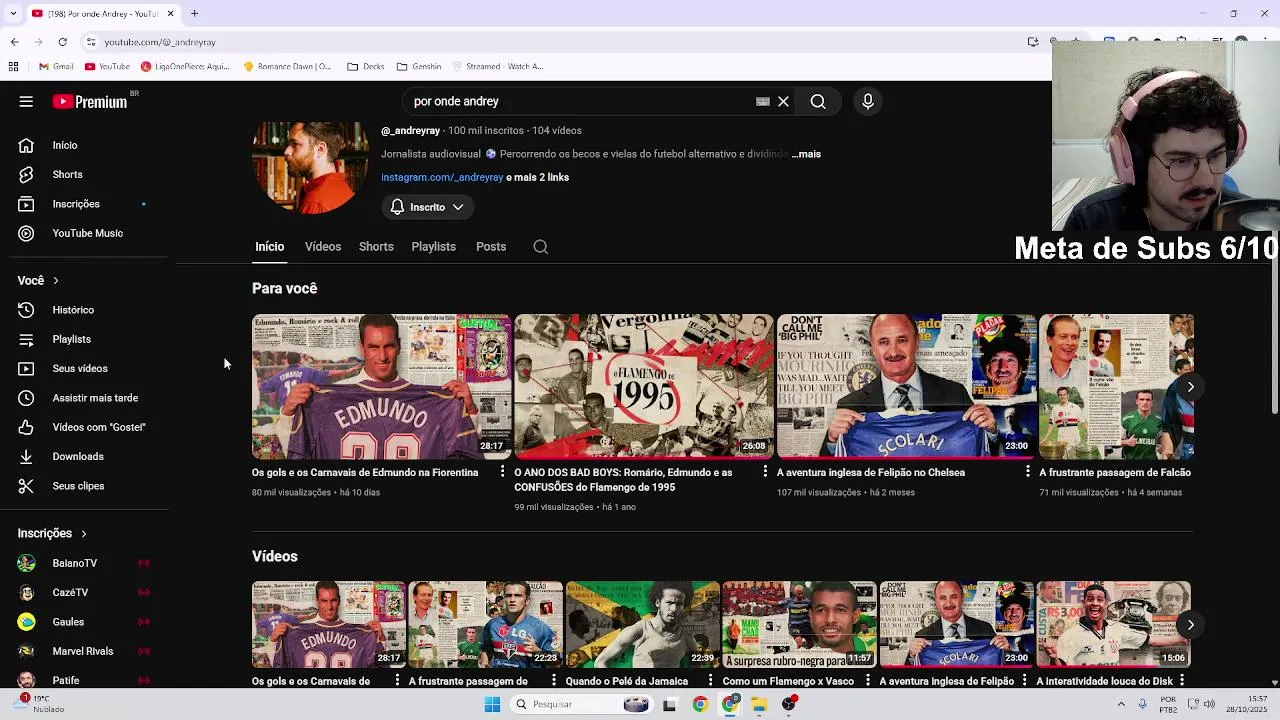This screenshot has height=720, width=1280.
Task: Click the taskbar Pesquisar search box
Action: pyautogui.click(x=581, y=704)
